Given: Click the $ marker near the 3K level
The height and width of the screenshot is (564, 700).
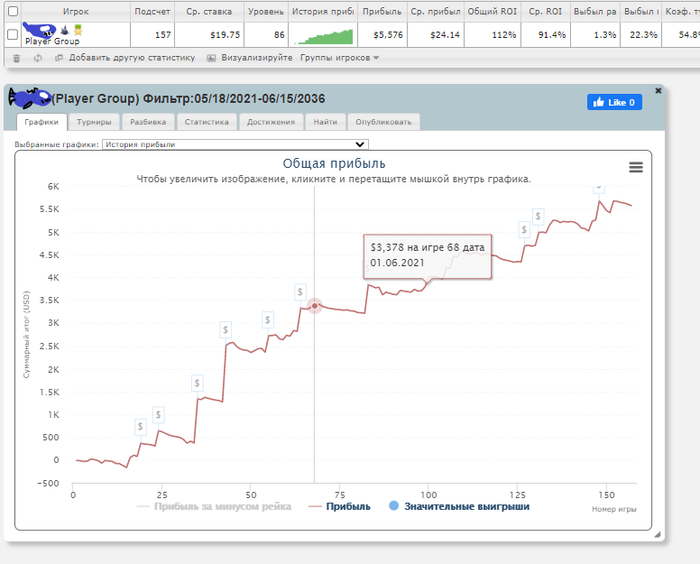Looking at the screenshot, I should tap(267, 320).
